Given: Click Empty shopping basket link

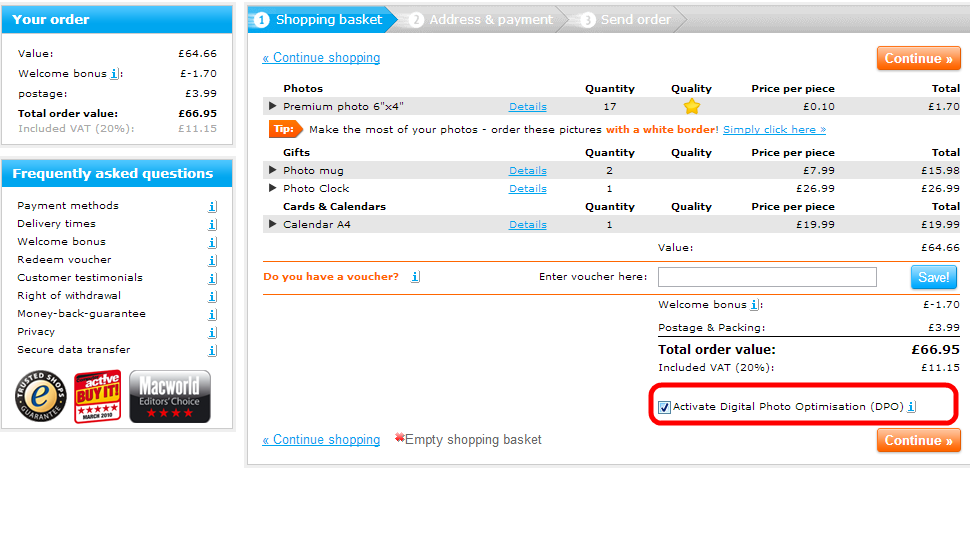Looking at the screenshot, I should coord(473,440).
